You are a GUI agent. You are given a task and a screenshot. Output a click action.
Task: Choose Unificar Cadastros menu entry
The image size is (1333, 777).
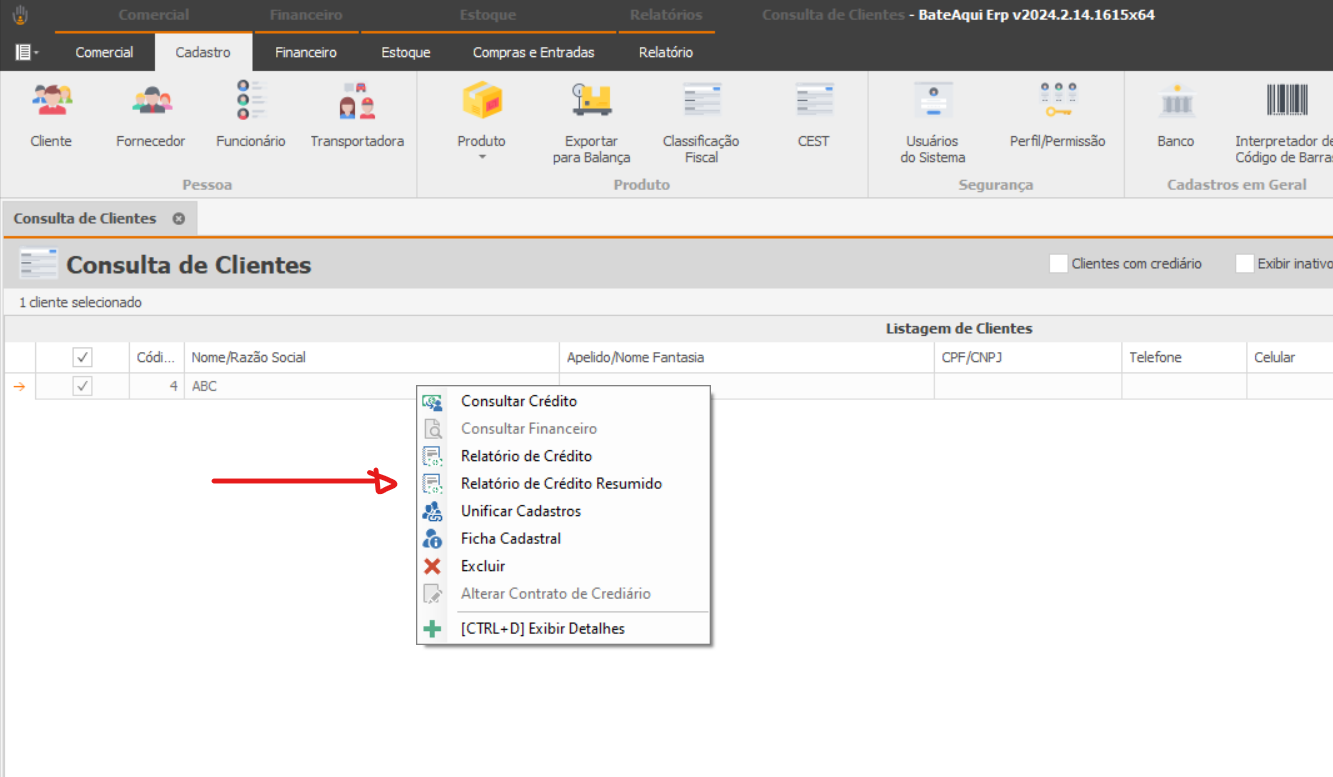[x=563, y=511]
